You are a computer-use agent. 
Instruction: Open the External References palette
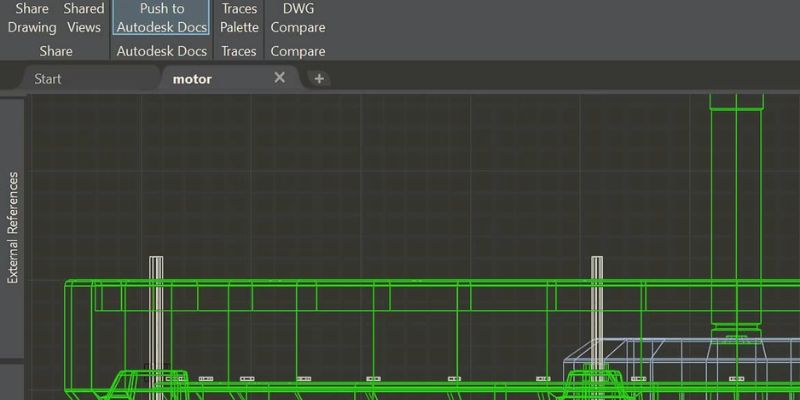(x=13, y=228)
